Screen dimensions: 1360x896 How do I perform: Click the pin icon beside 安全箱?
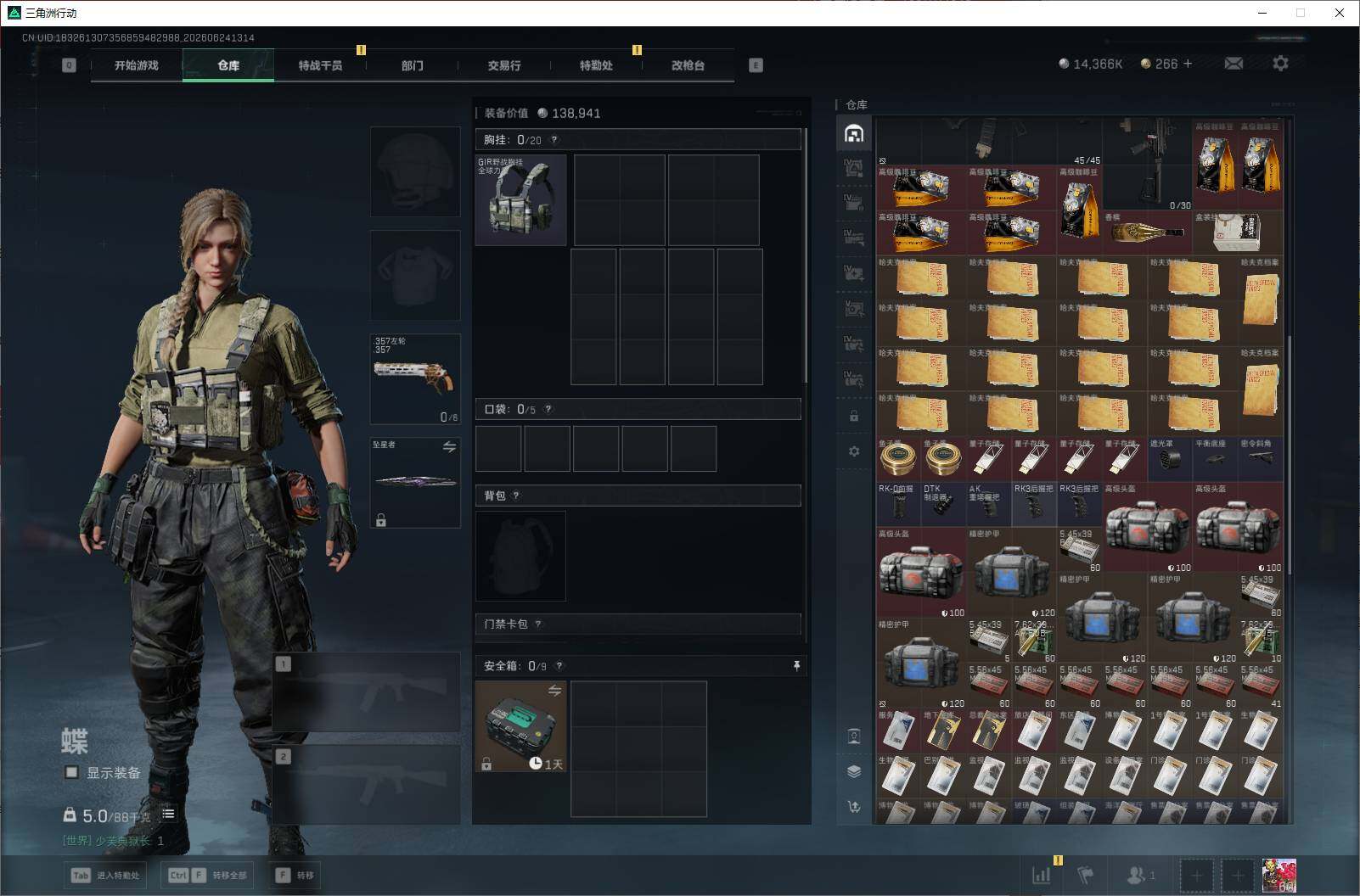[x=796, y=666]
